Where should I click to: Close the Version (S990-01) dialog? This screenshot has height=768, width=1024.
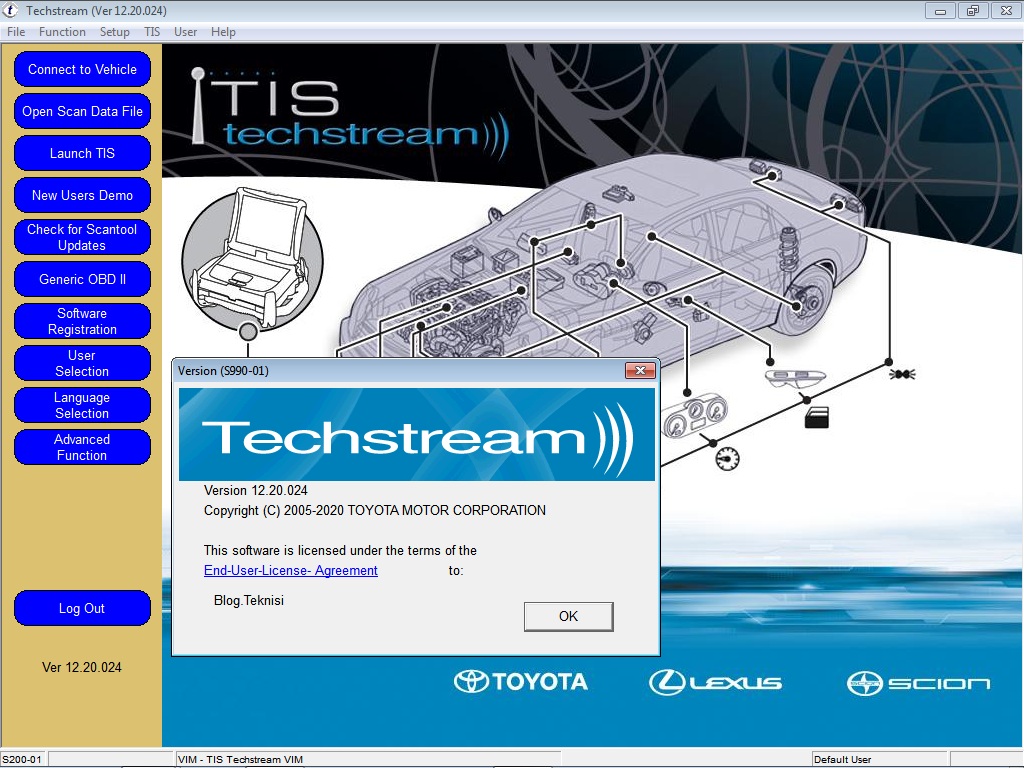[640, 371]
